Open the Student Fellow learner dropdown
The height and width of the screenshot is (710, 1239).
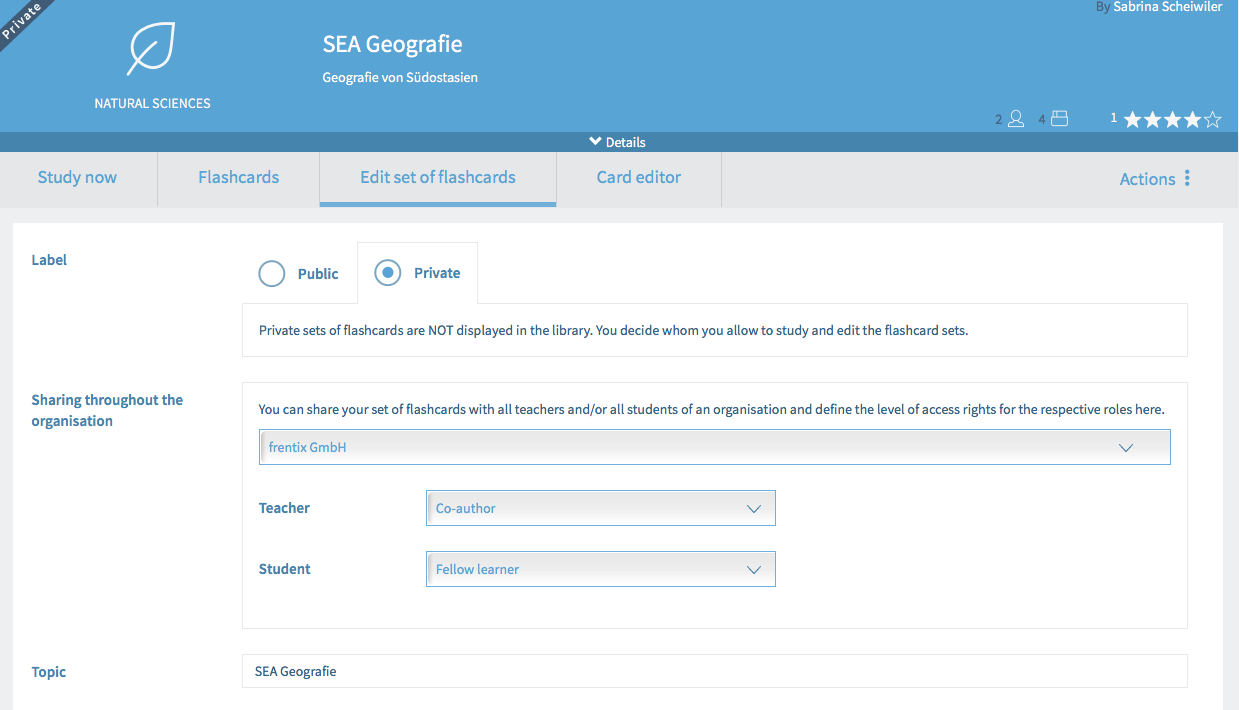pyautogui.click(x=600, y=569)
